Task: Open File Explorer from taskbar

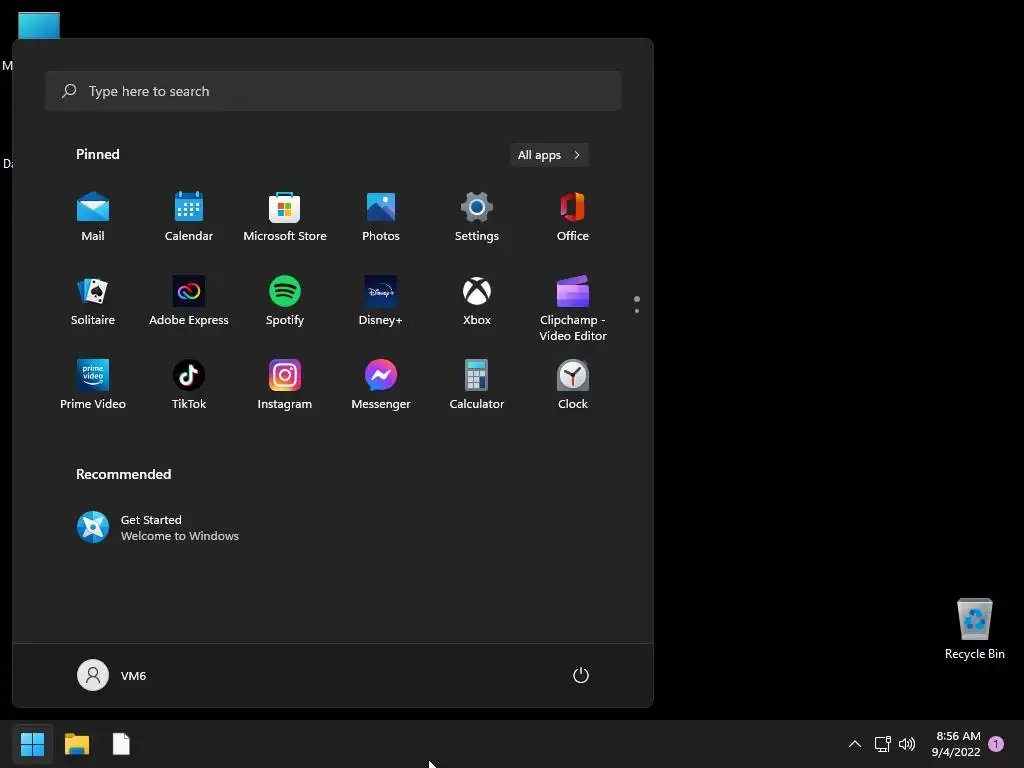Action: tap(77, 744)
